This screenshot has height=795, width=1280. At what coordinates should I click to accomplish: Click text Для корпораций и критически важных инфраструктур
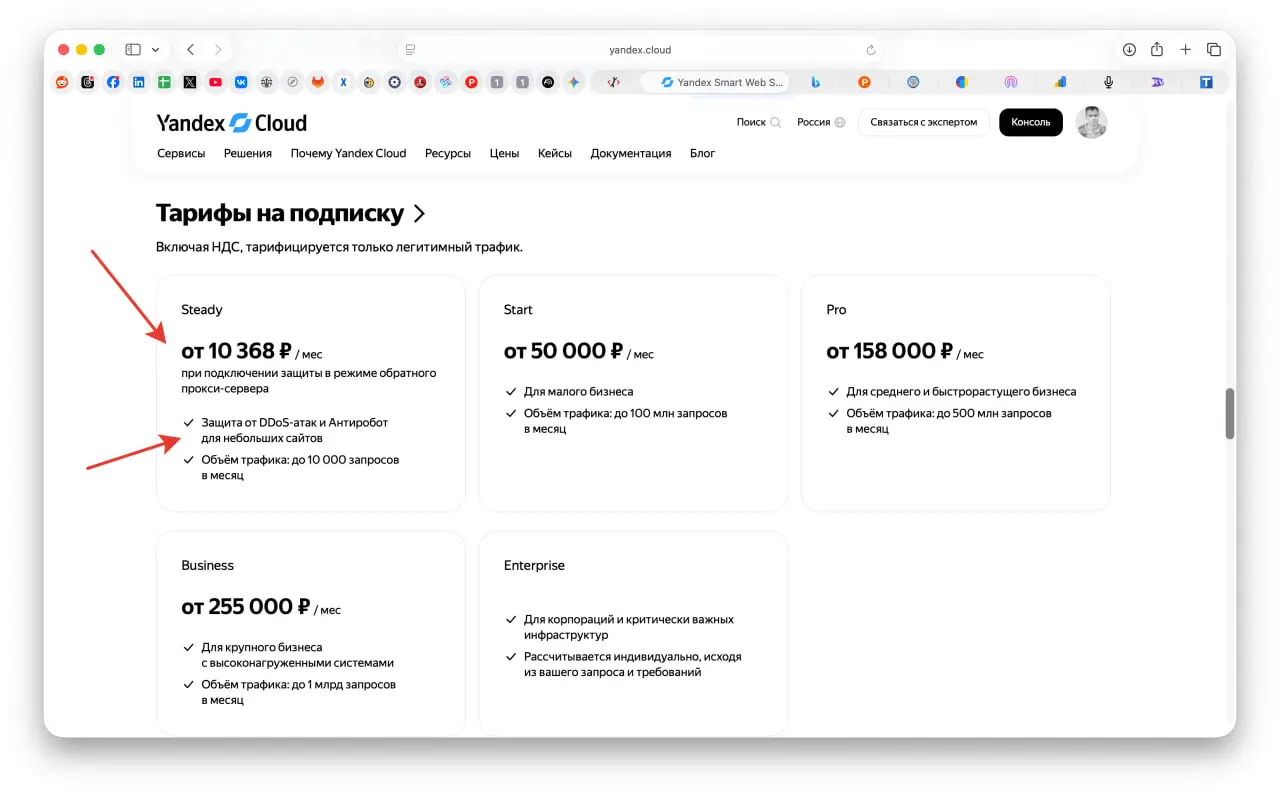point(629,627)
